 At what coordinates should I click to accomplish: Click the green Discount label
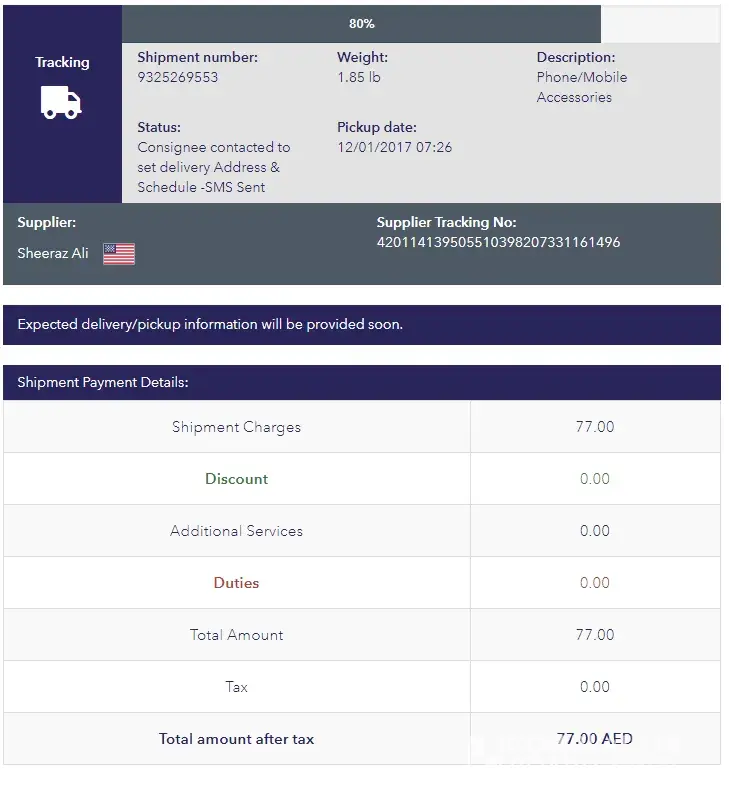(236, 479)
